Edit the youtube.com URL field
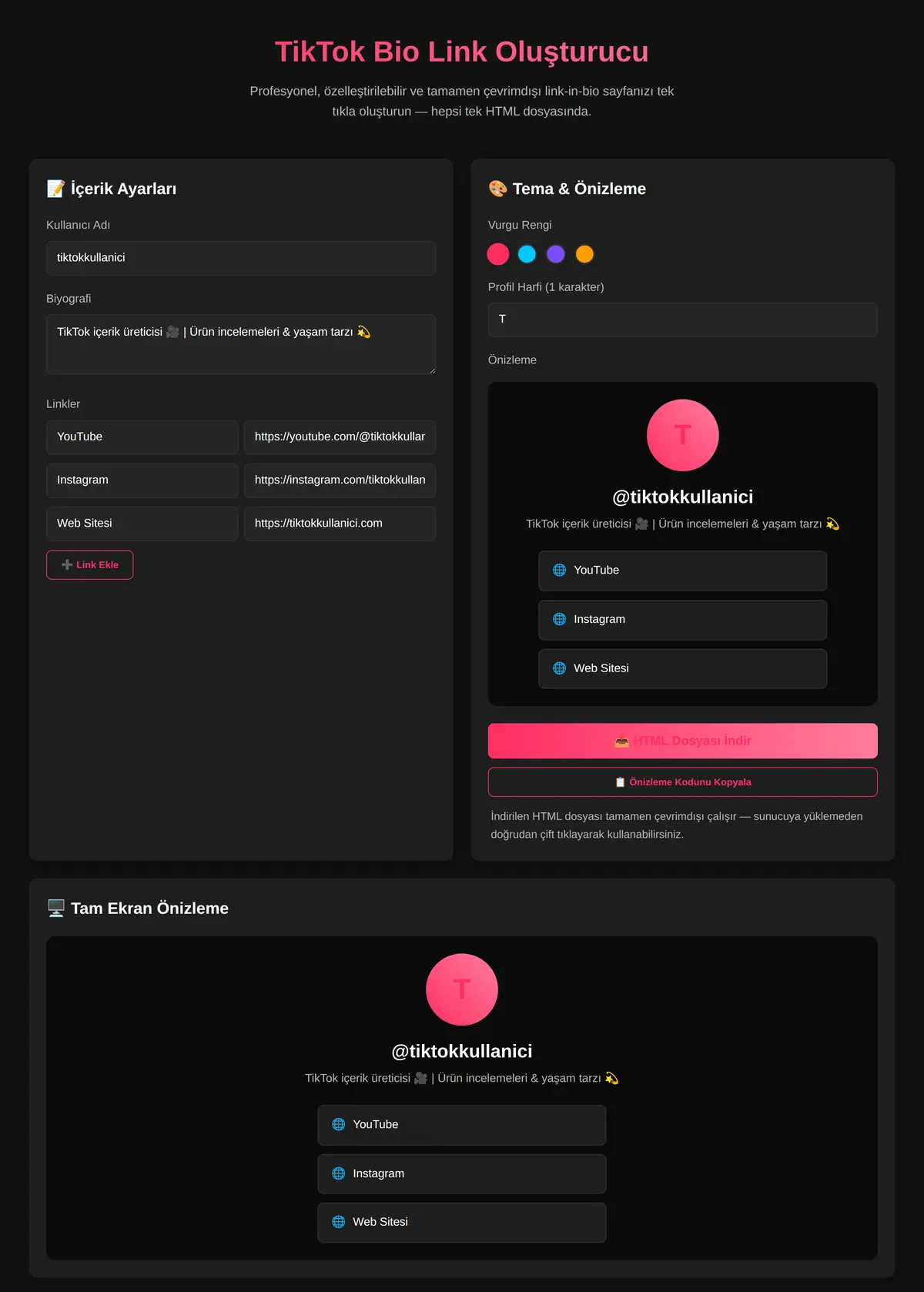This screenshot has width=924, height=1292. click(x=340, y=437)
